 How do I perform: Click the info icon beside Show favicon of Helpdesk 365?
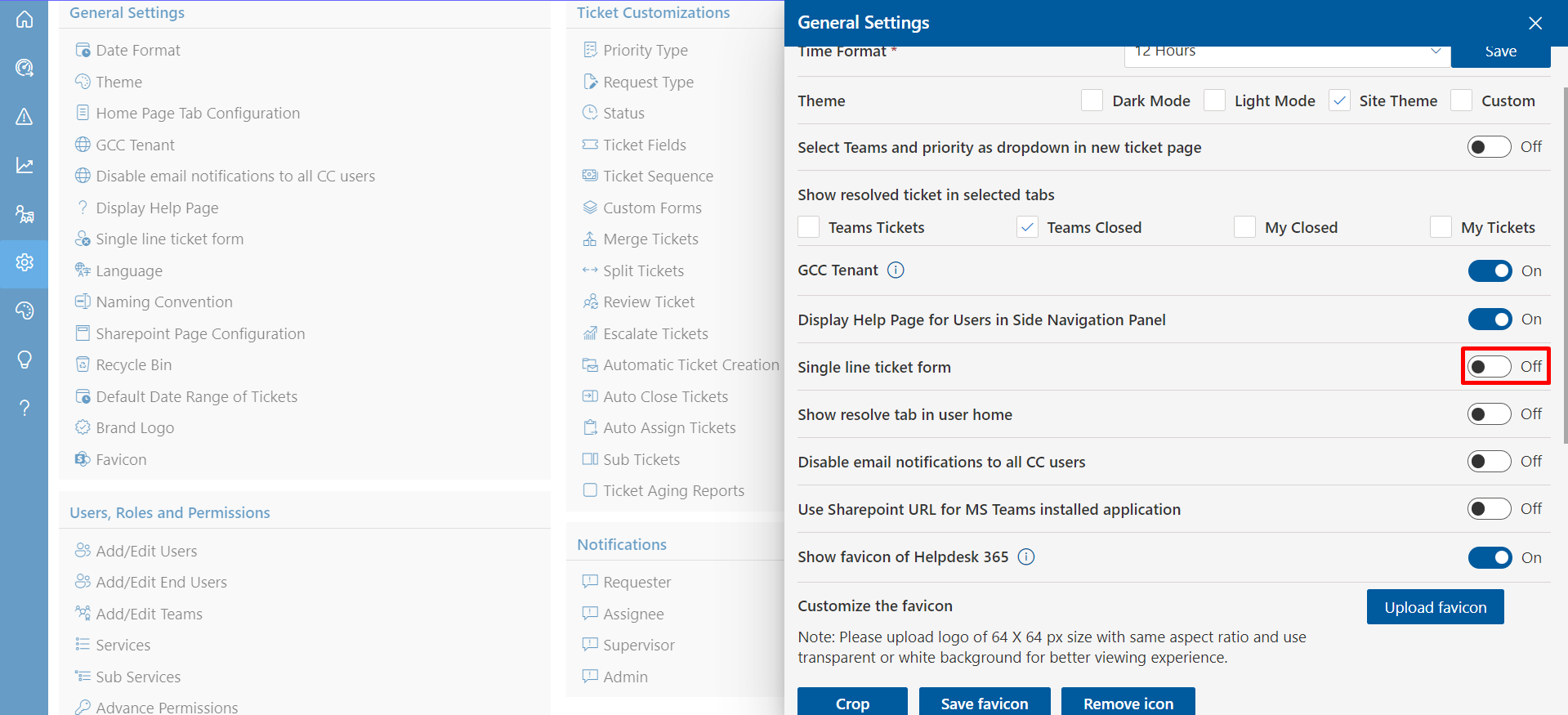pyautogui.click(x=1026, y=557)
